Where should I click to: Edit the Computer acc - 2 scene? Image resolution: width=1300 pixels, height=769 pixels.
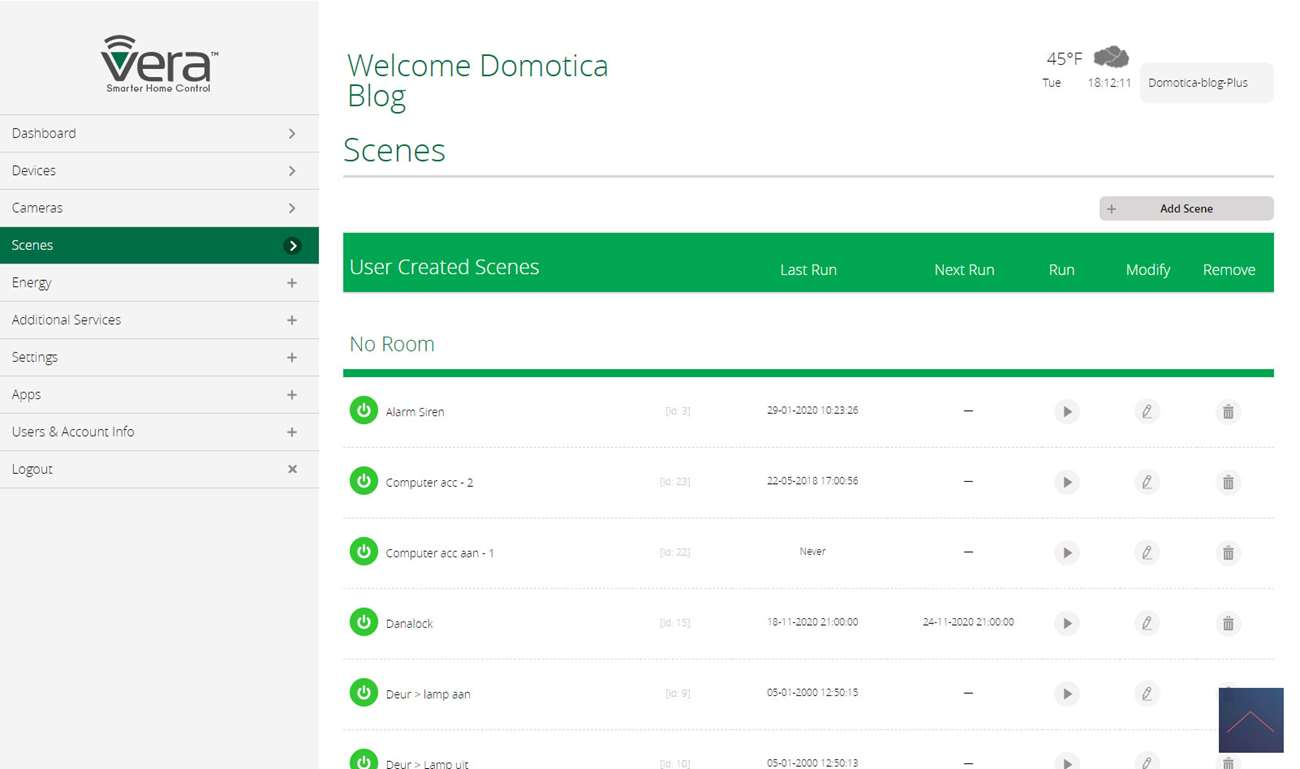[x=1147, y=482]
